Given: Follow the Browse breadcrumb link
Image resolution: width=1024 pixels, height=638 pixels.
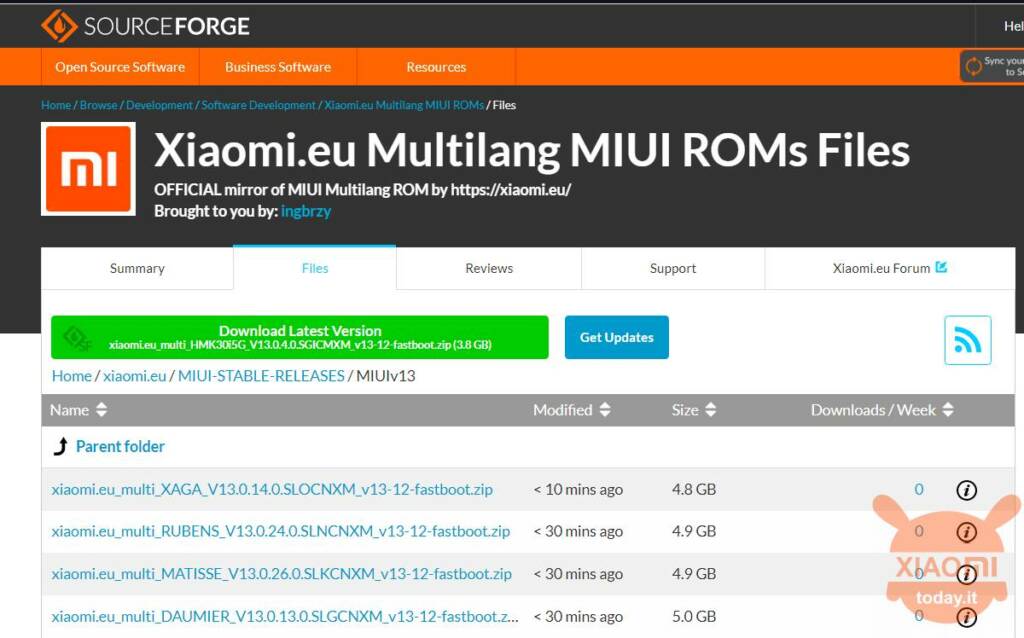Looking at the screenshot, I should (99, 105).
